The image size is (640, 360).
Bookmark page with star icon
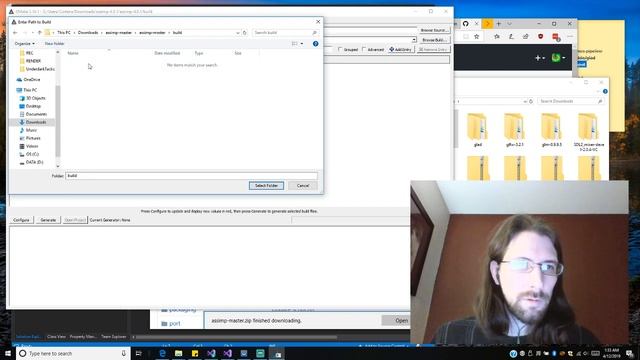click(x=476, y=37)
